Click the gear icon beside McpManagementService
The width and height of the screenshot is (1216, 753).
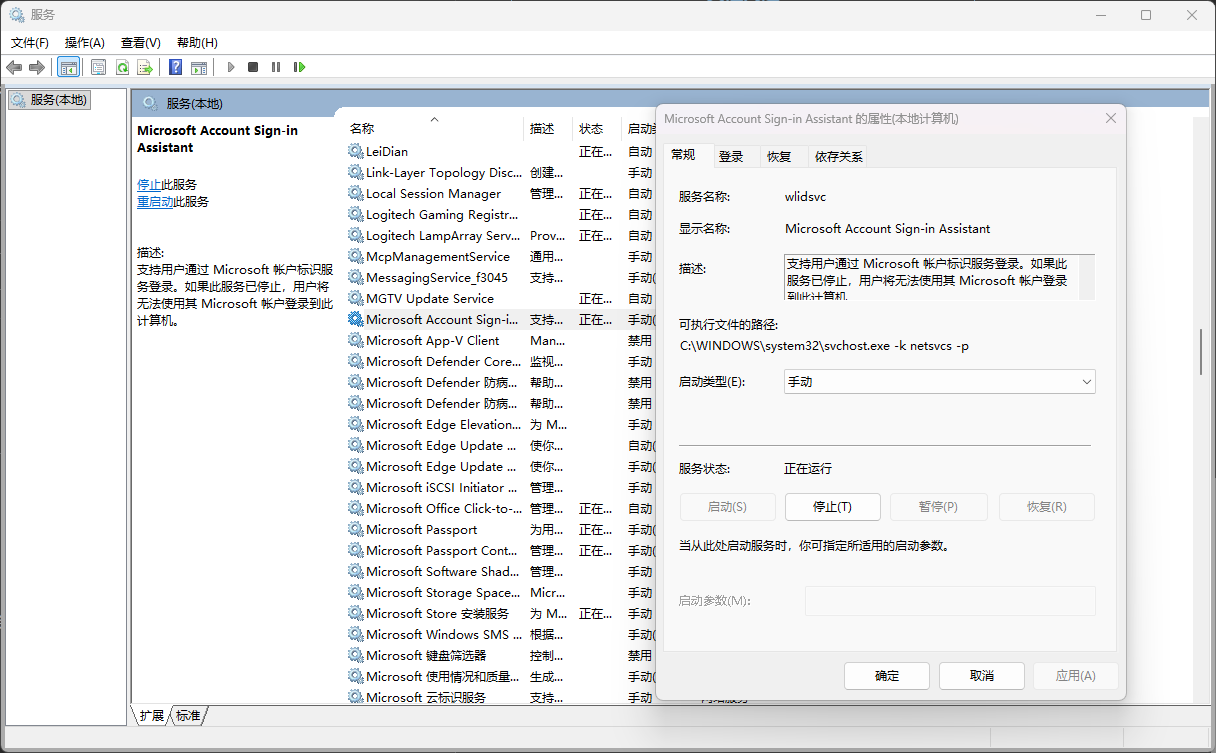click(355, 256)
